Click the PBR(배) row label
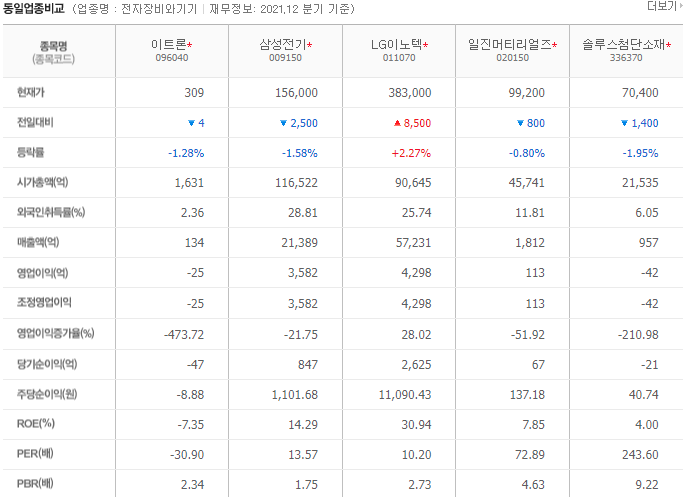Viewport: 684px width, 497px height. 35,483
